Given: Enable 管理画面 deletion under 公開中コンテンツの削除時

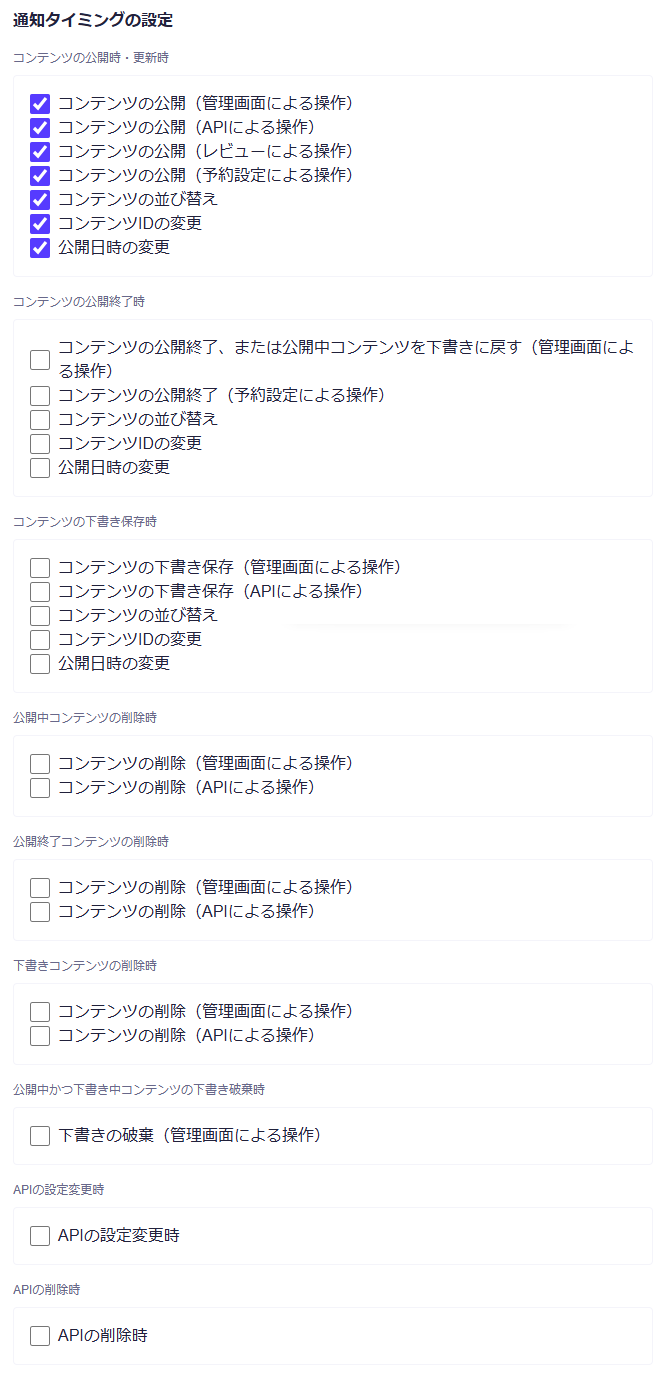Looking at the screenshot, I should coord(40,763).
